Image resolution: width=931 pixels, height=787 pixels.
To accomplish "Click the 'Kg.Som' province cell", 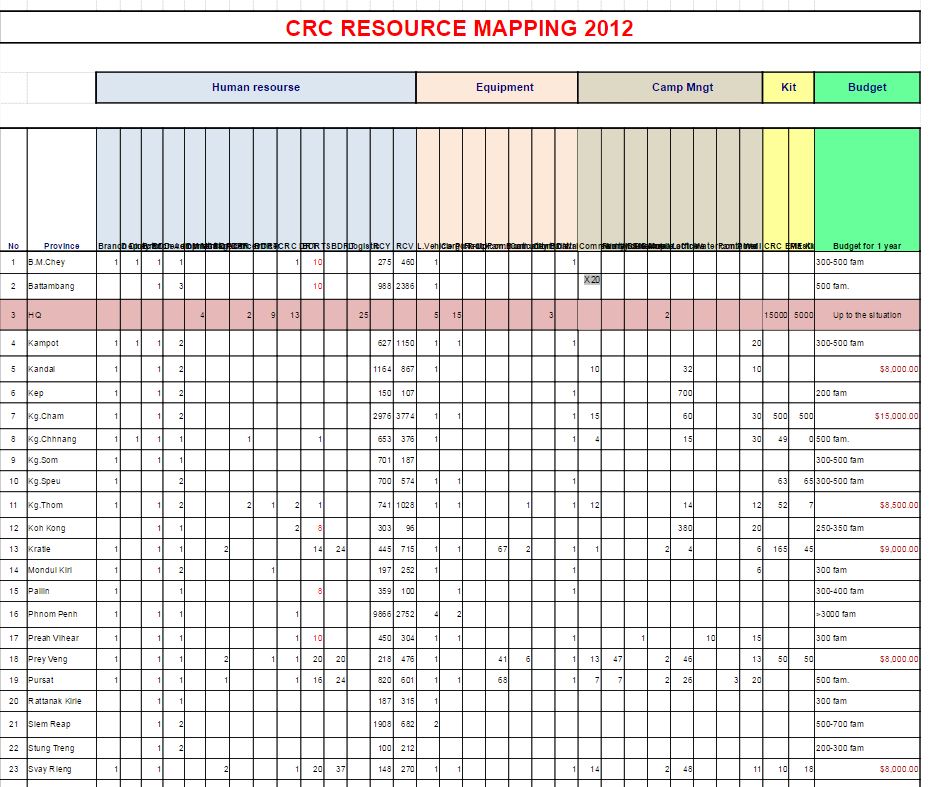I will [62, 460].
